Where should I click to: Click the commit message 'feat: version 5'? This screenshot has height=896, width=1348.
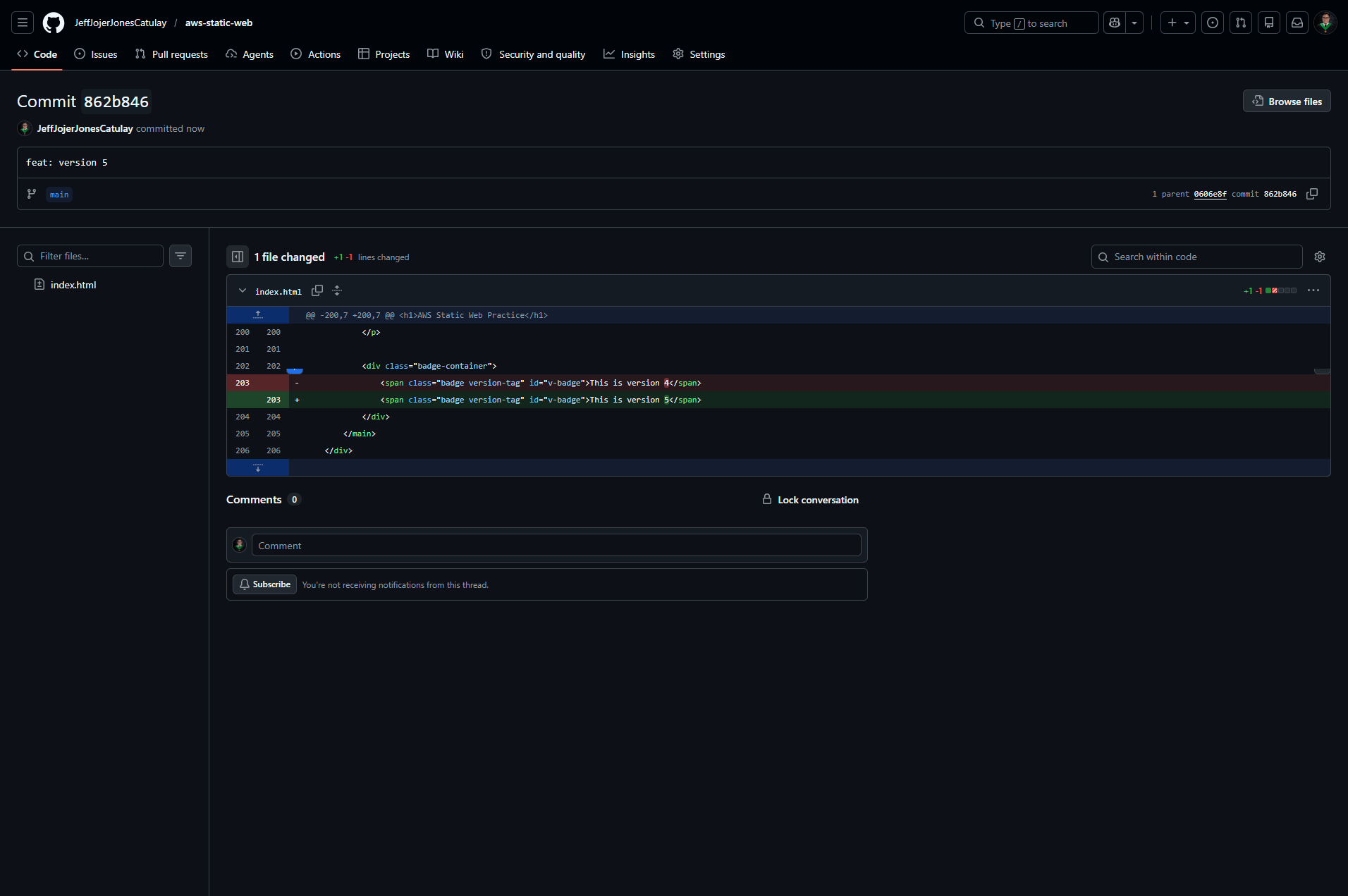(67, 162)
